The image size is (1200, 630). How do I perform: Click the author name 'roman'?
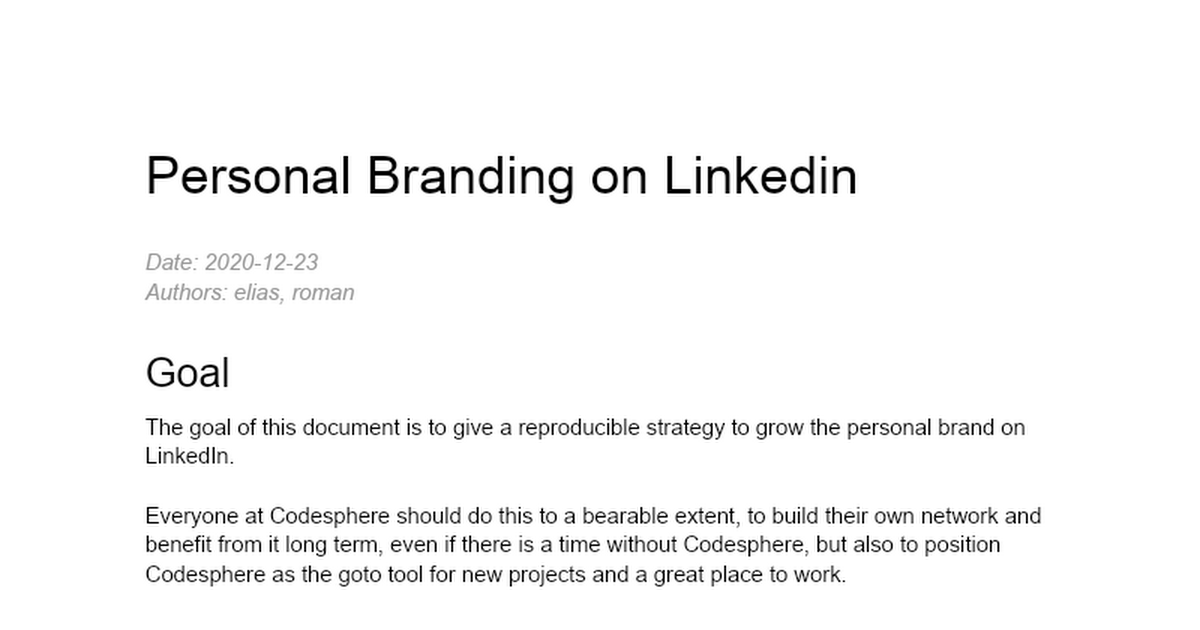tap(323, 293)
